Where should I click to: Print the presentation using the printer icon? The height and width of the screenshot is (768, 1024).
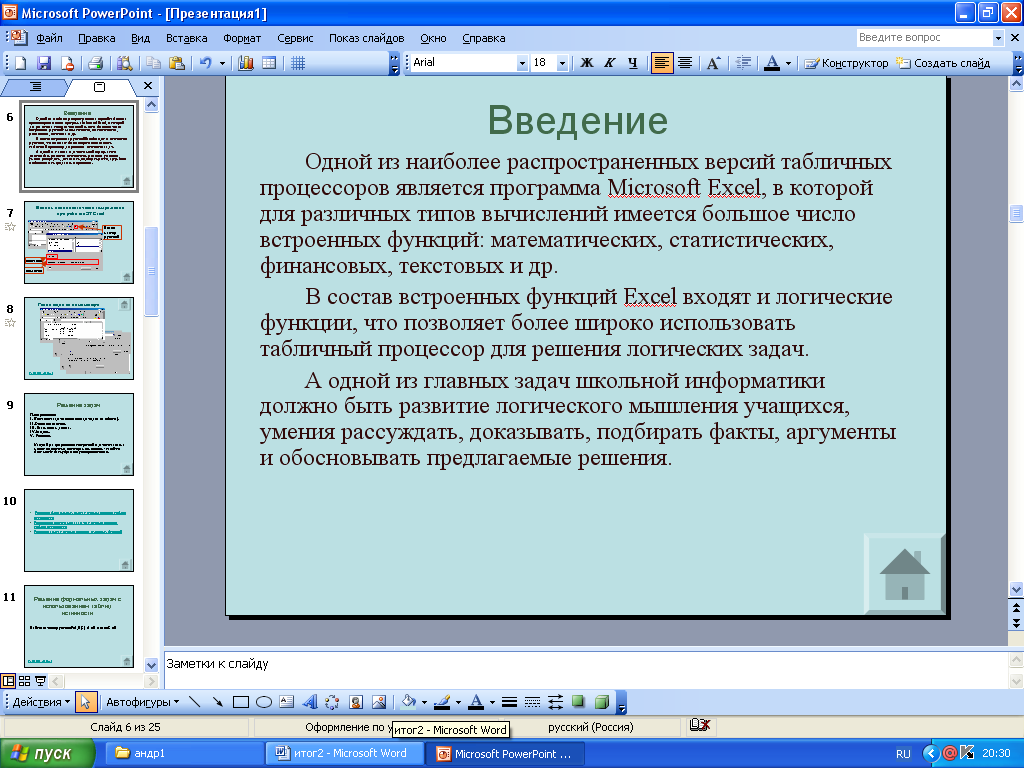pyautogui.click(x=95, y=63)
